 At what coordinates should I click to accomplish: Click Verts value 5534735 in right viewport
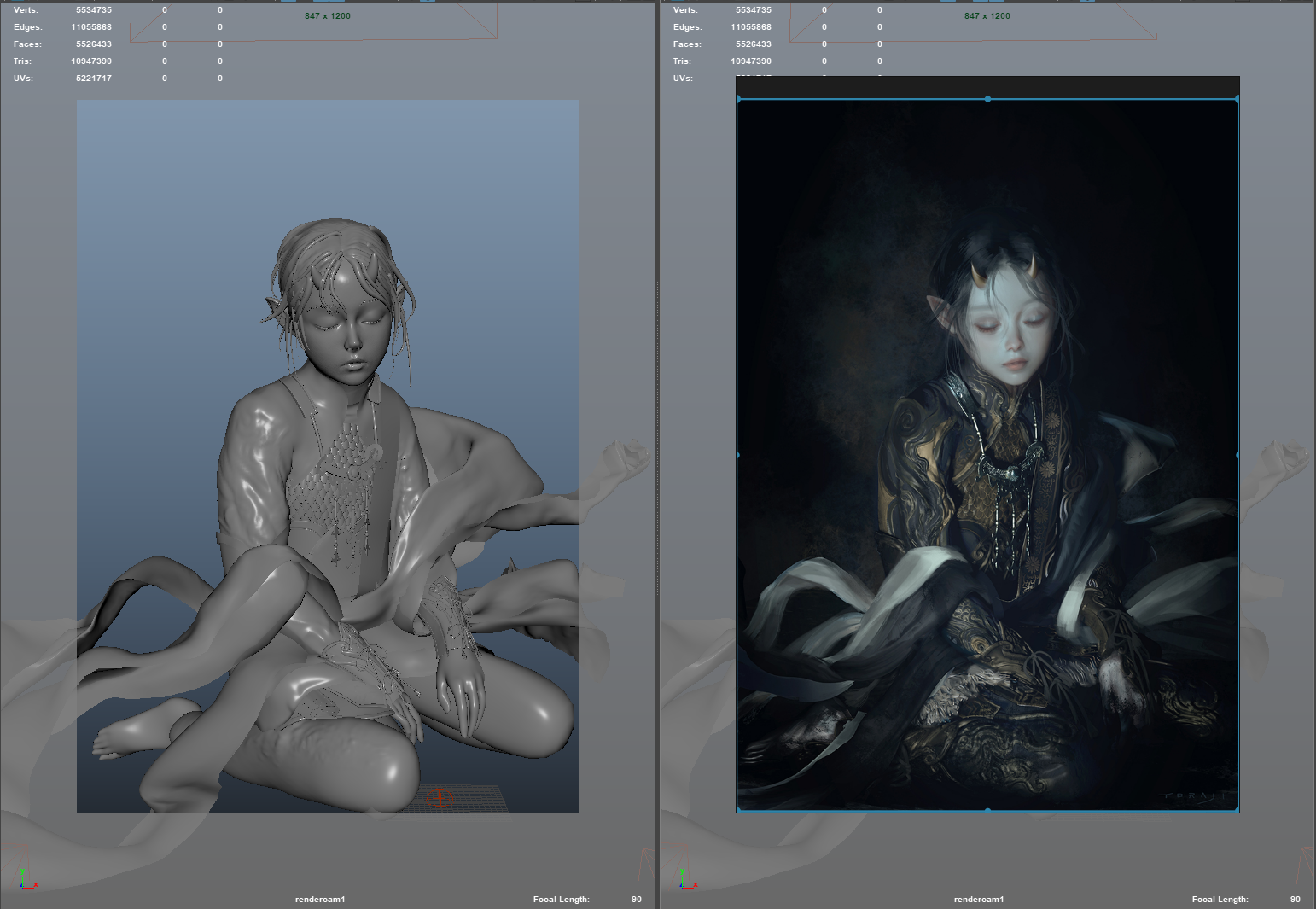pyautogui.click(x=754, y=10)
